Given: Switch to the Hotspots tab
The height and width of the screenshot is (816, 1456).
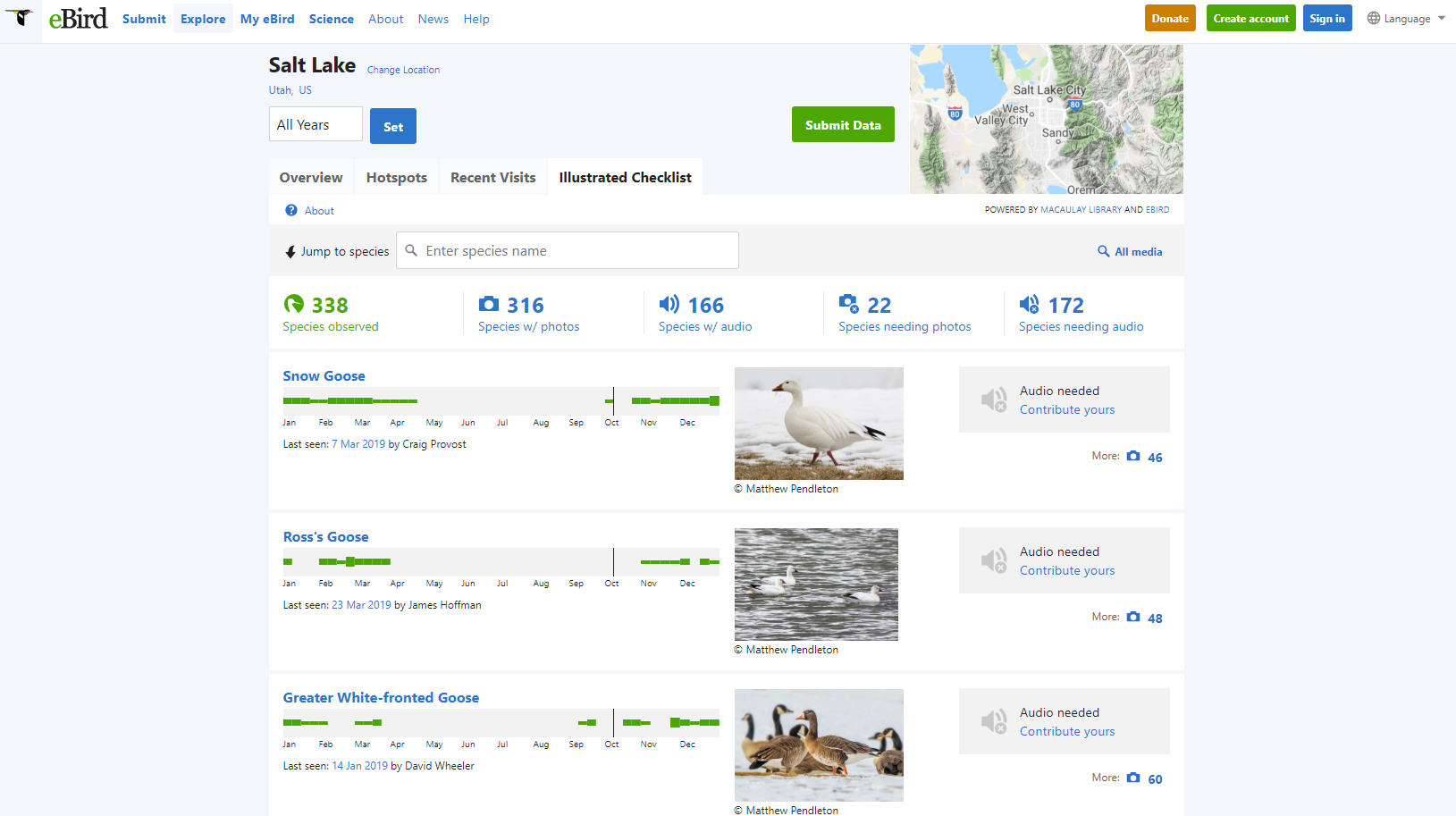Looking at the screenshot, I should pyautogui.click(x=396, y=178).
